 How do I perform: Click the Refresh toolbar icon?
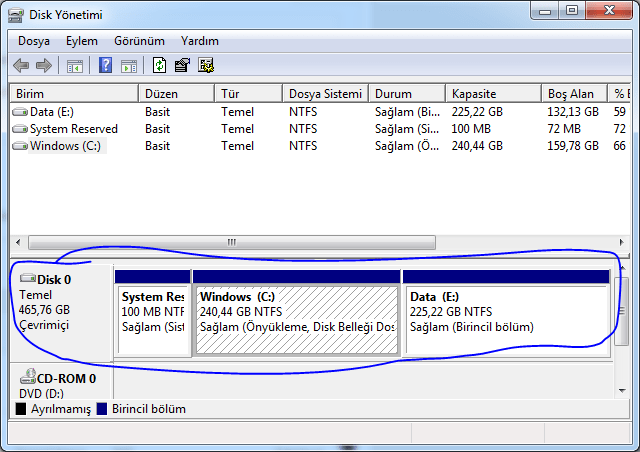(159, 65)
